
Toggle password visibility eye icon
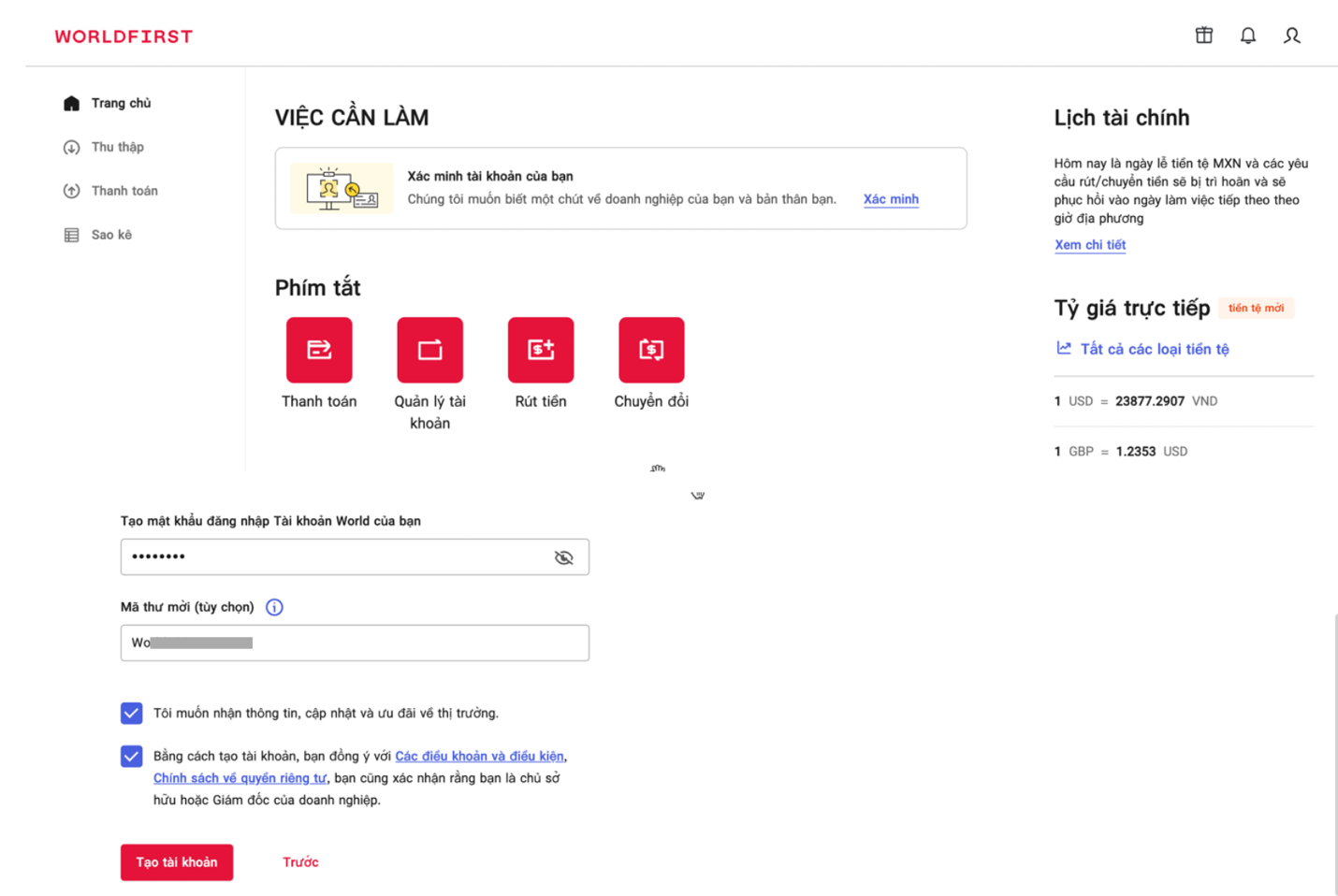[563, 557]
